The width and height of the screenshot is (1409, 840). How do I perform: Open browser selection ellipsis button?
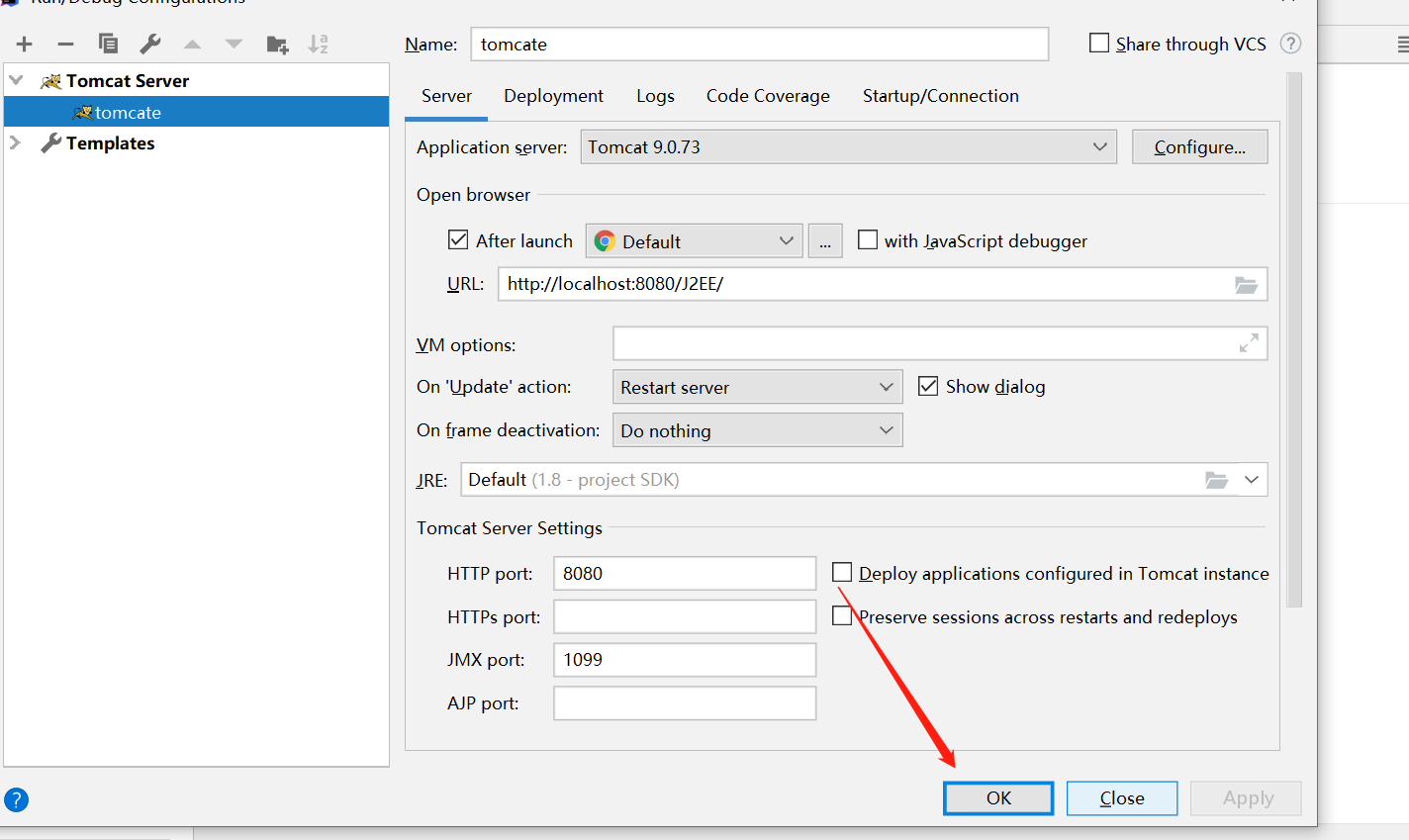pyautogui.click(x=825, y=241)
